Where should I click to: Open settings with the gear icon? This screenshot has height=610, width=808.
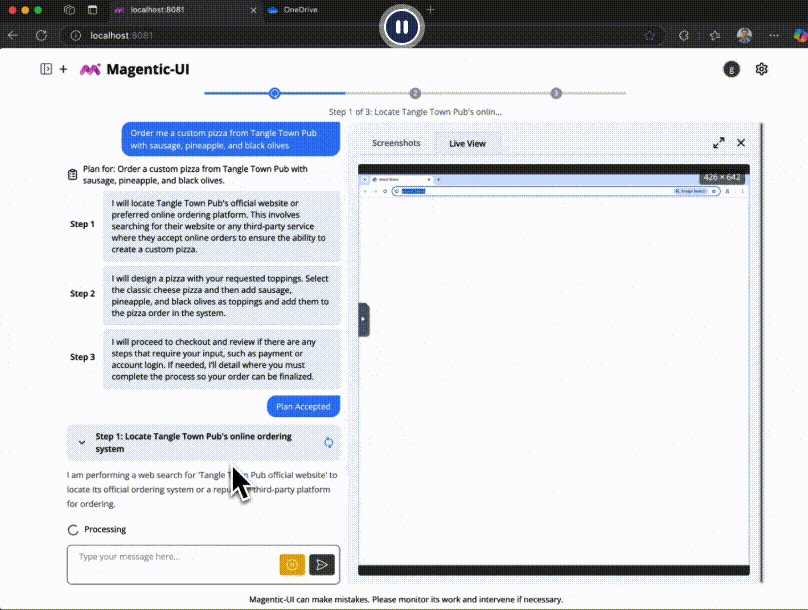point(761,69)
